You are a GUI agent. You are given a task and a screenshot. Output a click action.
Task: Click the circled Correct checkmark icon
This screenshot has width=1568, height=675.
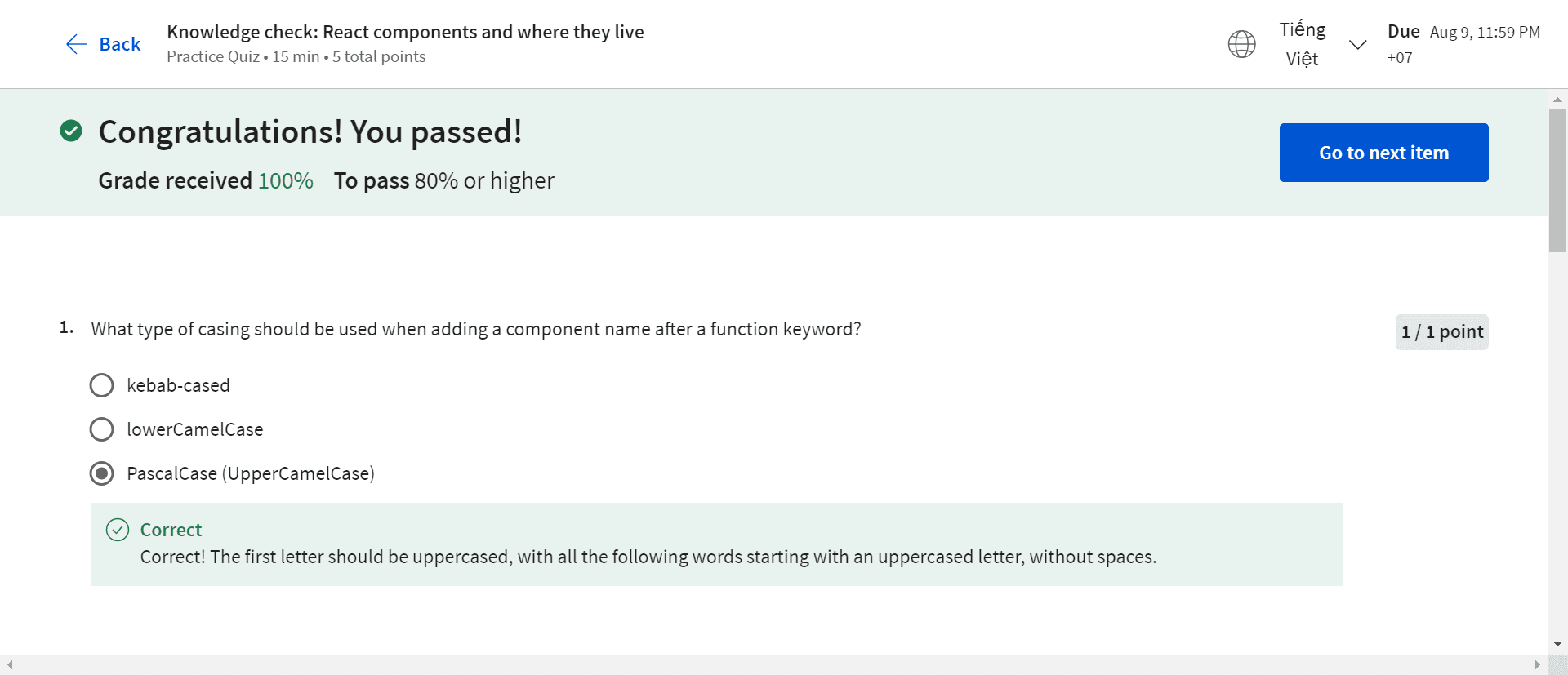118,530
